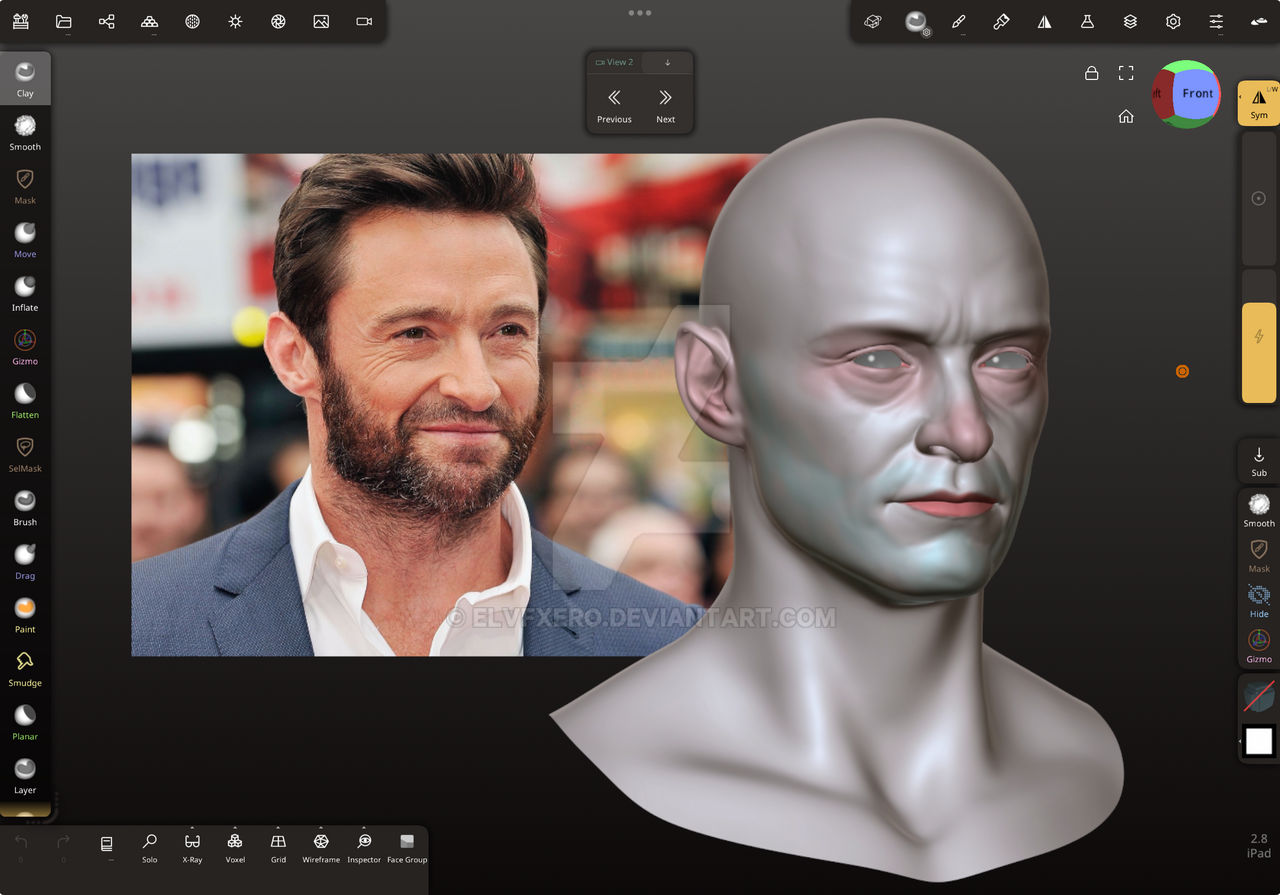Click the home reset view icon

[x=1126, y=116]
